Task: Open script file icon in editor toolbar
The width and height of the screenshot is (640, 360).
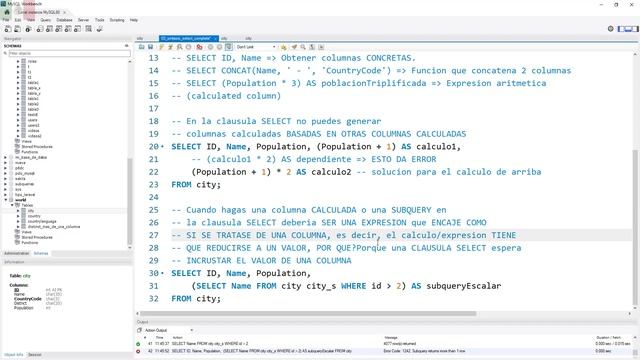Action: pos(142,47)
